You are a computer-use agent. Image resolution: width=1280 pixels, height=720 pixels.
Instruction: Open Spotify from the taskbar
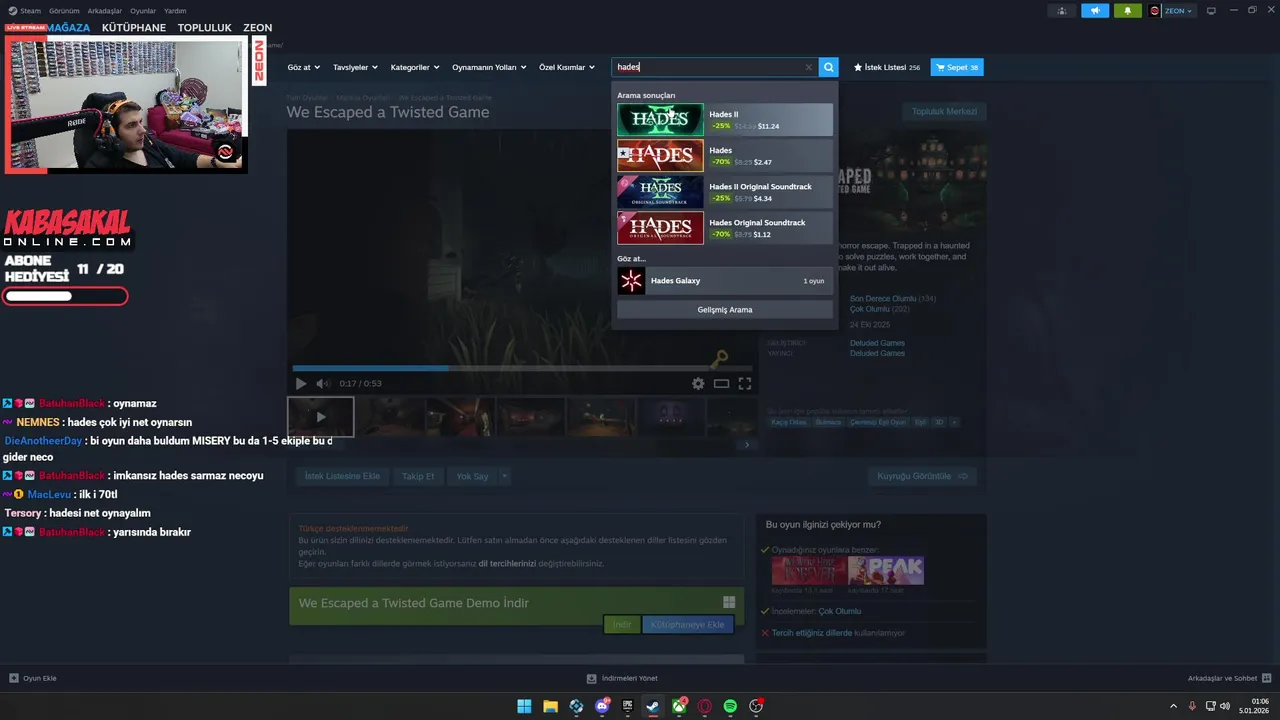[x=730, y=706]
